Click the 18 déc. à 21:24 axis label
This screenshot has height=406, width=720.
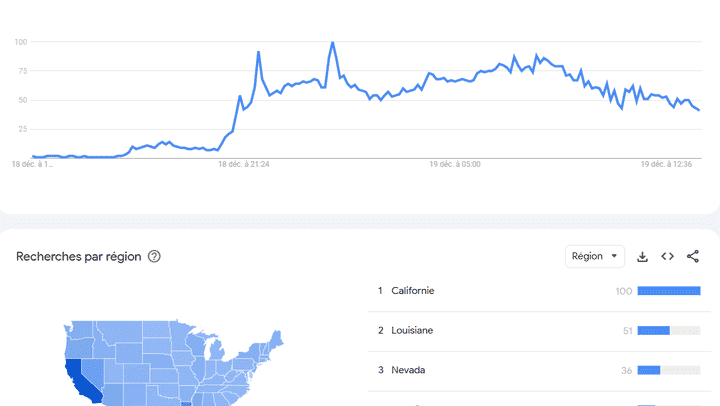(x=244, y=164)
